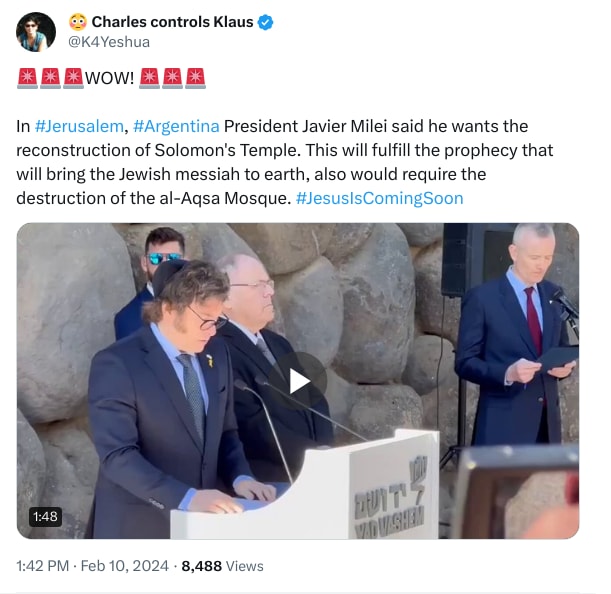Open the post timestamp 1:42 PM
The height and width of the screenshot is (594, 611).
43,566
